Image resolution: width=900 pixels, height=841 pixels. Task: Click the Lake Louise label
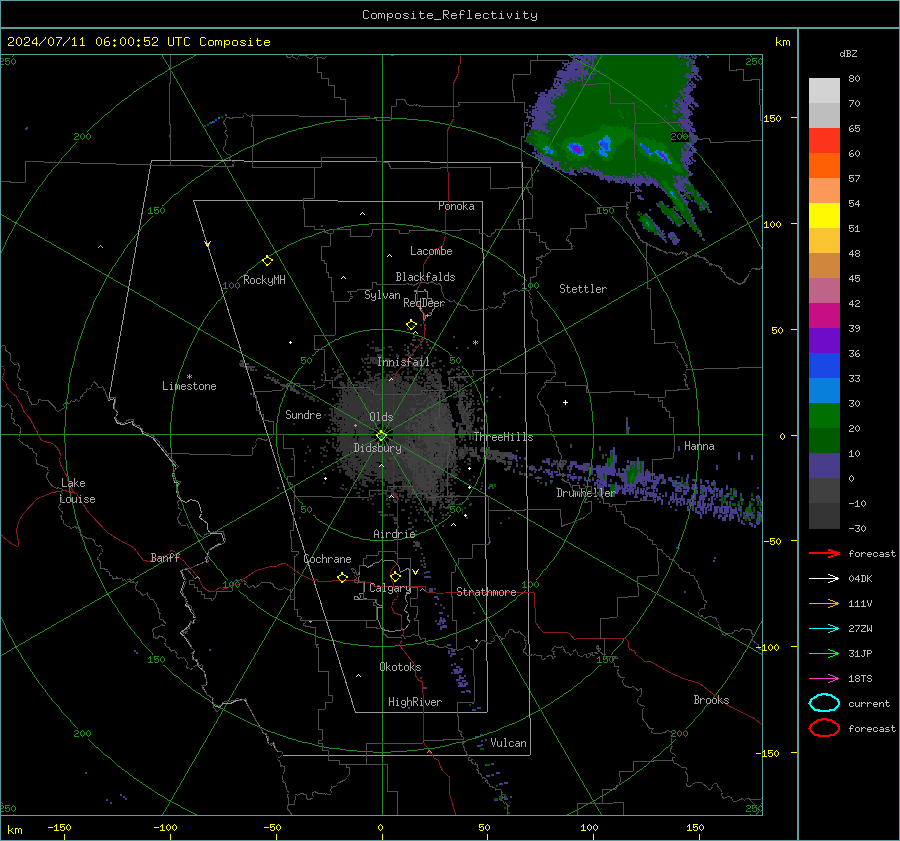77,491
